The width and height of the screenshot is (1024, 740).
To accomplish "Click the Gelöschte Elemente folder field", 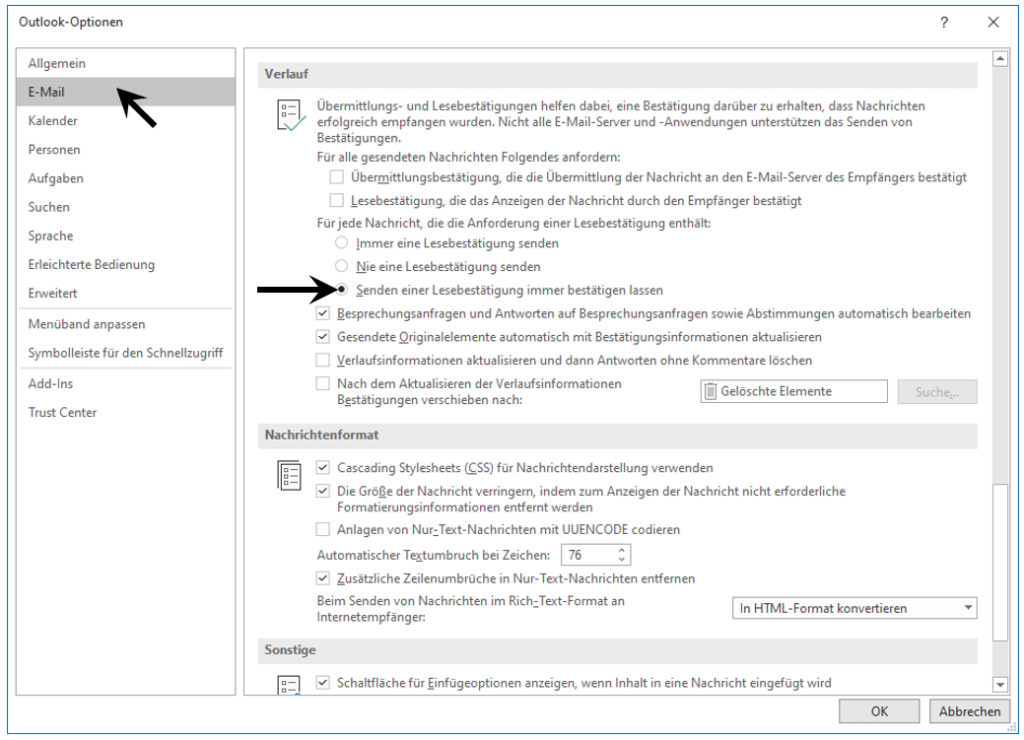I will pyautogui.click(x=794, y=391).
